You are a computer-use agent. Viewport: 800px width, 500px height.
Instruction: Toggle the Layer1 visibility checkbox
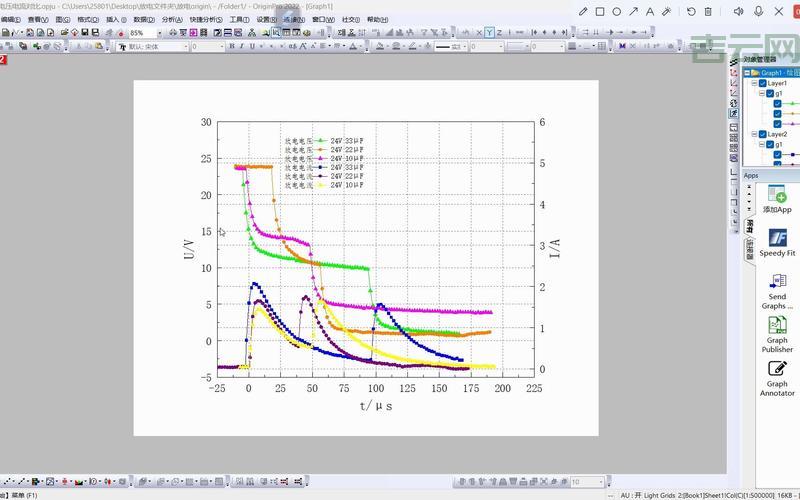(x=762, y=83)
